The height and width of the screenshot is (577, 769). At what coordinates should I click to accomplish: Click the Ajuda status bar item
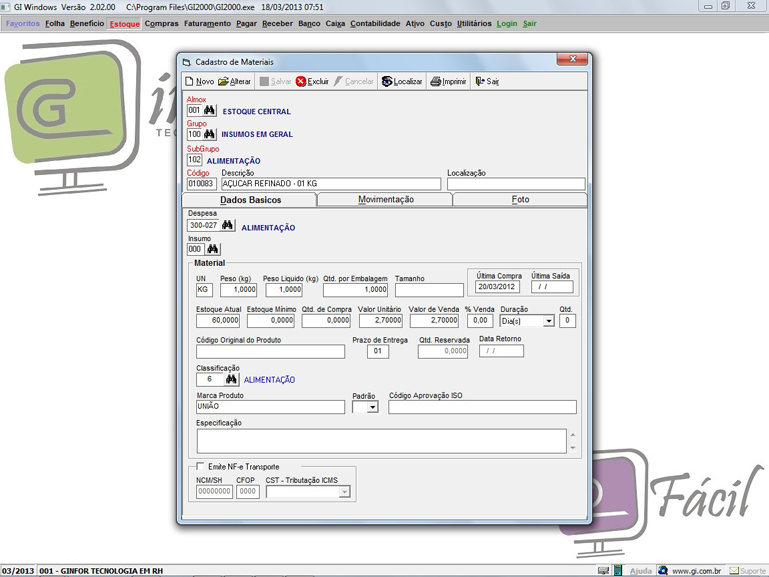[x=641, y=571]
